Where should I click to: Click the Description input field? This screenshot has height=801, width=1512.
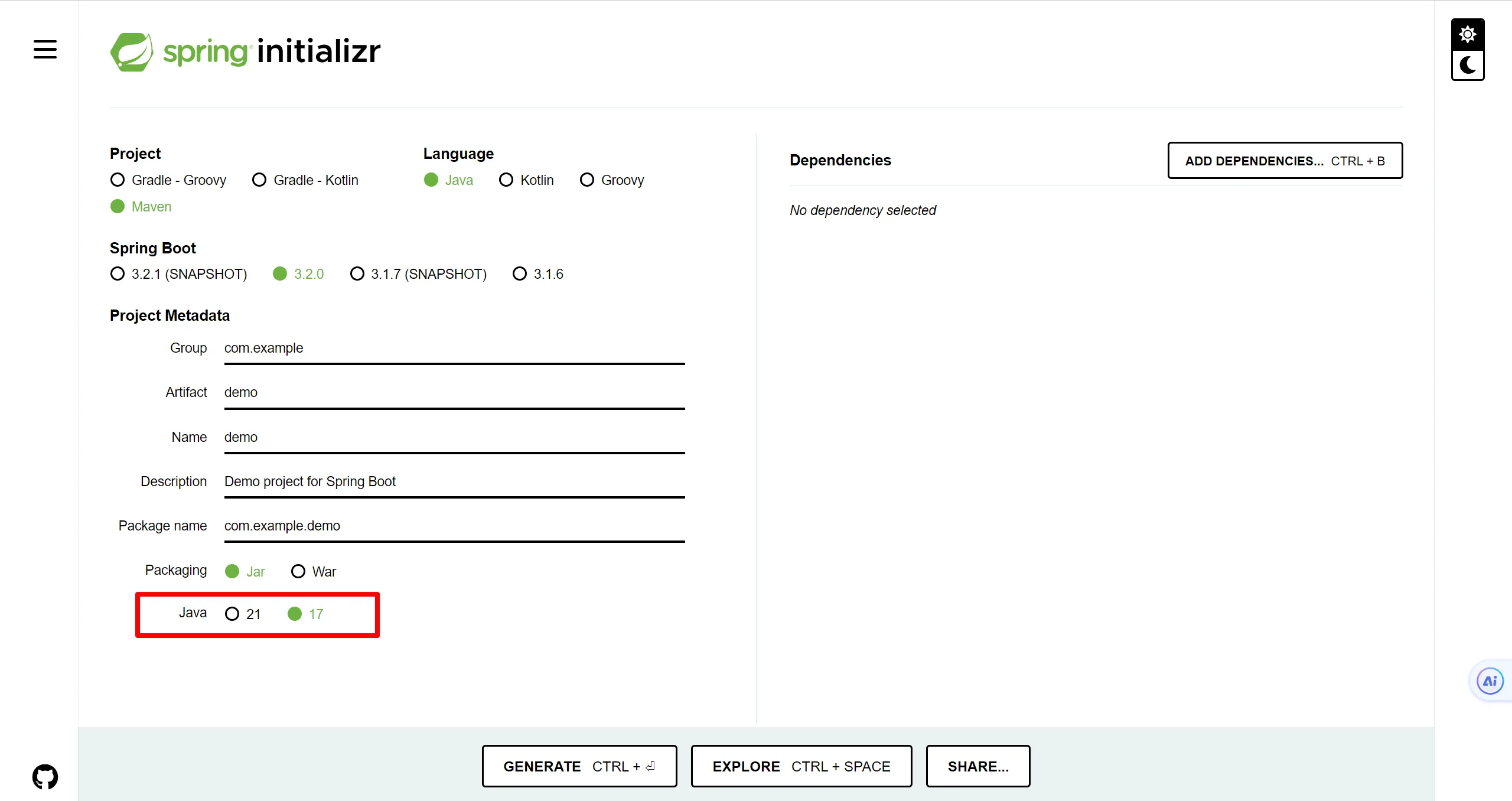(x=454, y=482)
